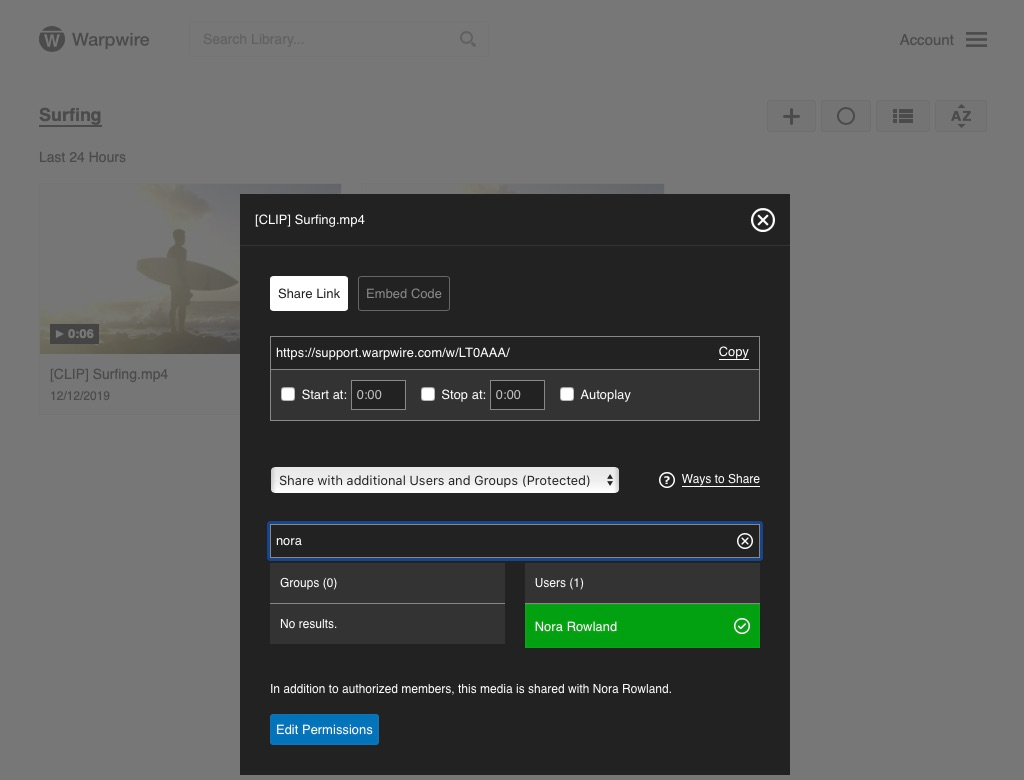
Task: Toggle the Autoplay checkbox
Action: [x=567, y=395]
